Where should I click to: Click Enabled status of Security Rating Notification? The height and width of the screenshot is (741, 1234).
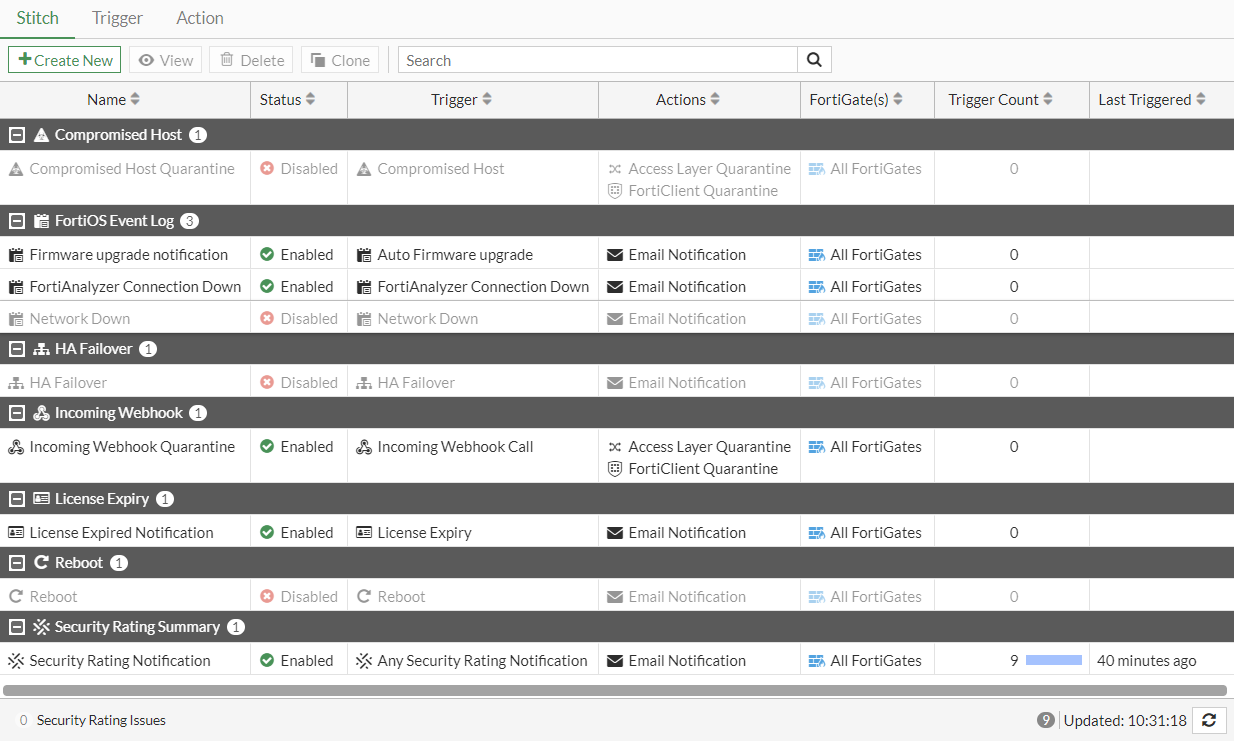coord(296,661)
